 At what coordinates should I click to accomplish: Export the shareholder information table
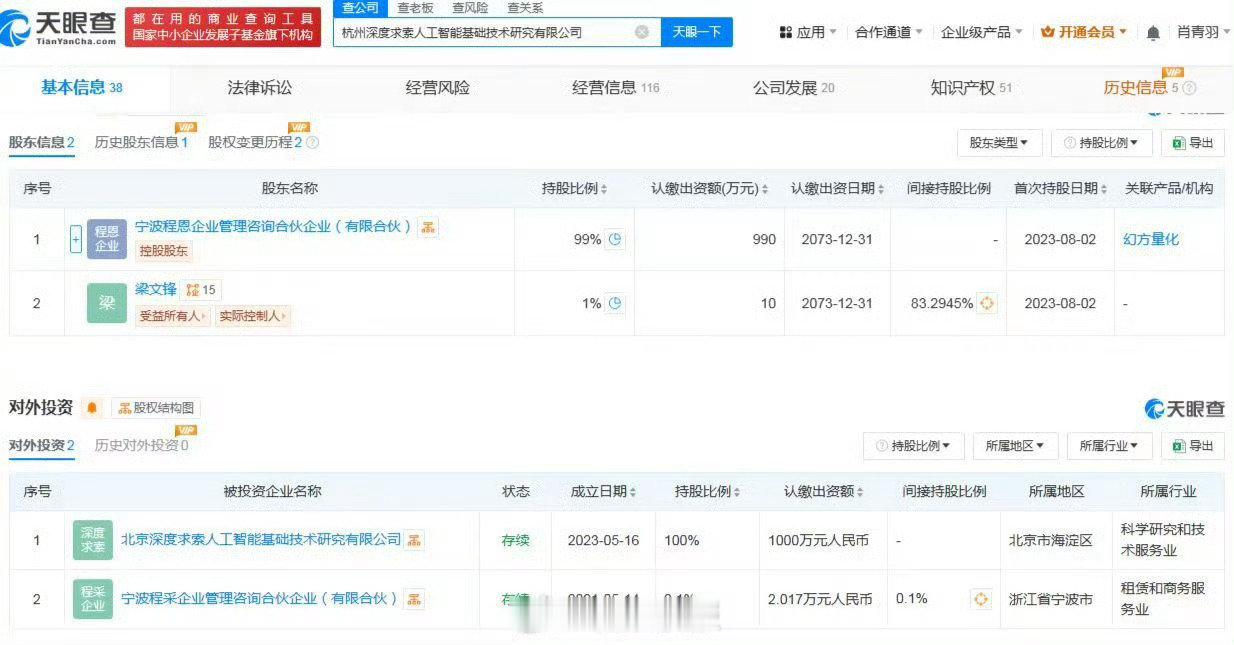pyautogui.click(x=1194, y=143)
